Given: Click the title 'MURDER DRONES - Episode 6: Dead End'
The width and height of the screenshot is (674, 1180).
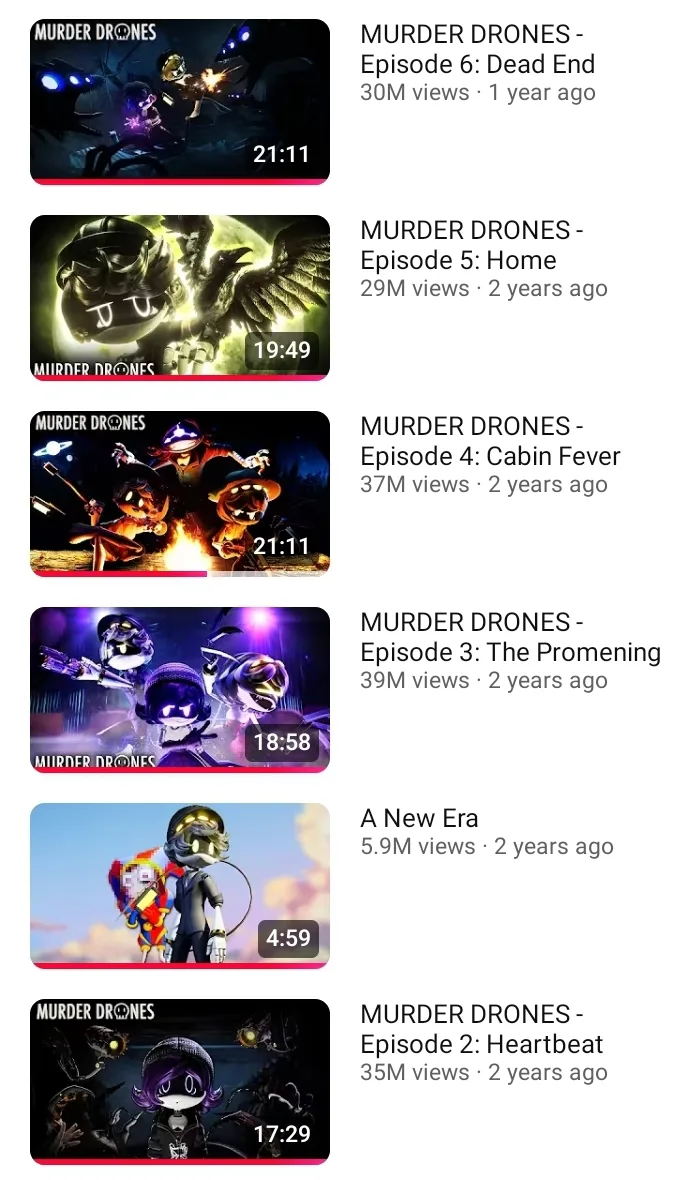Looking at the screenshot, I should click(478, 49).
